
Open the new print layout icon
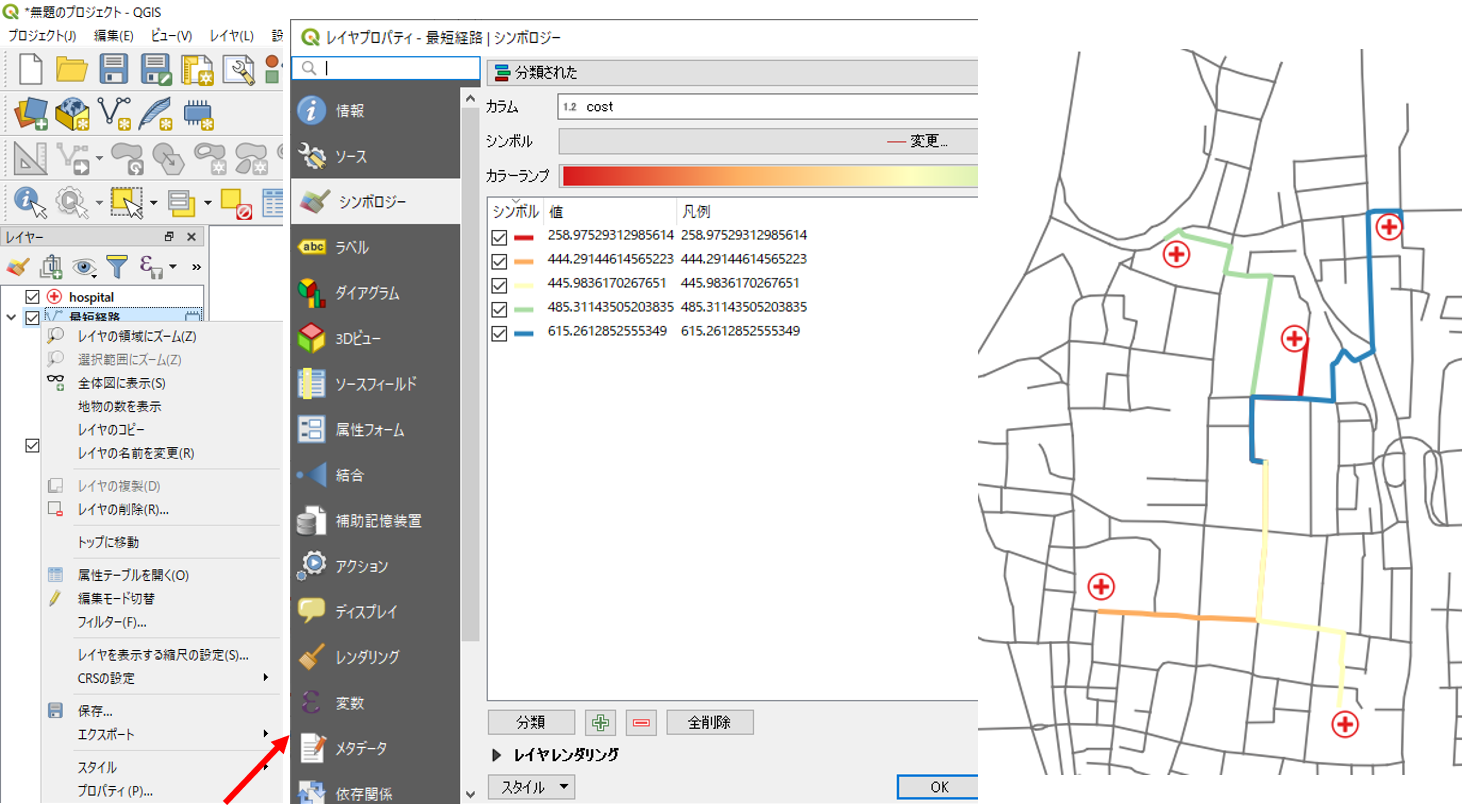pos(198,69)
